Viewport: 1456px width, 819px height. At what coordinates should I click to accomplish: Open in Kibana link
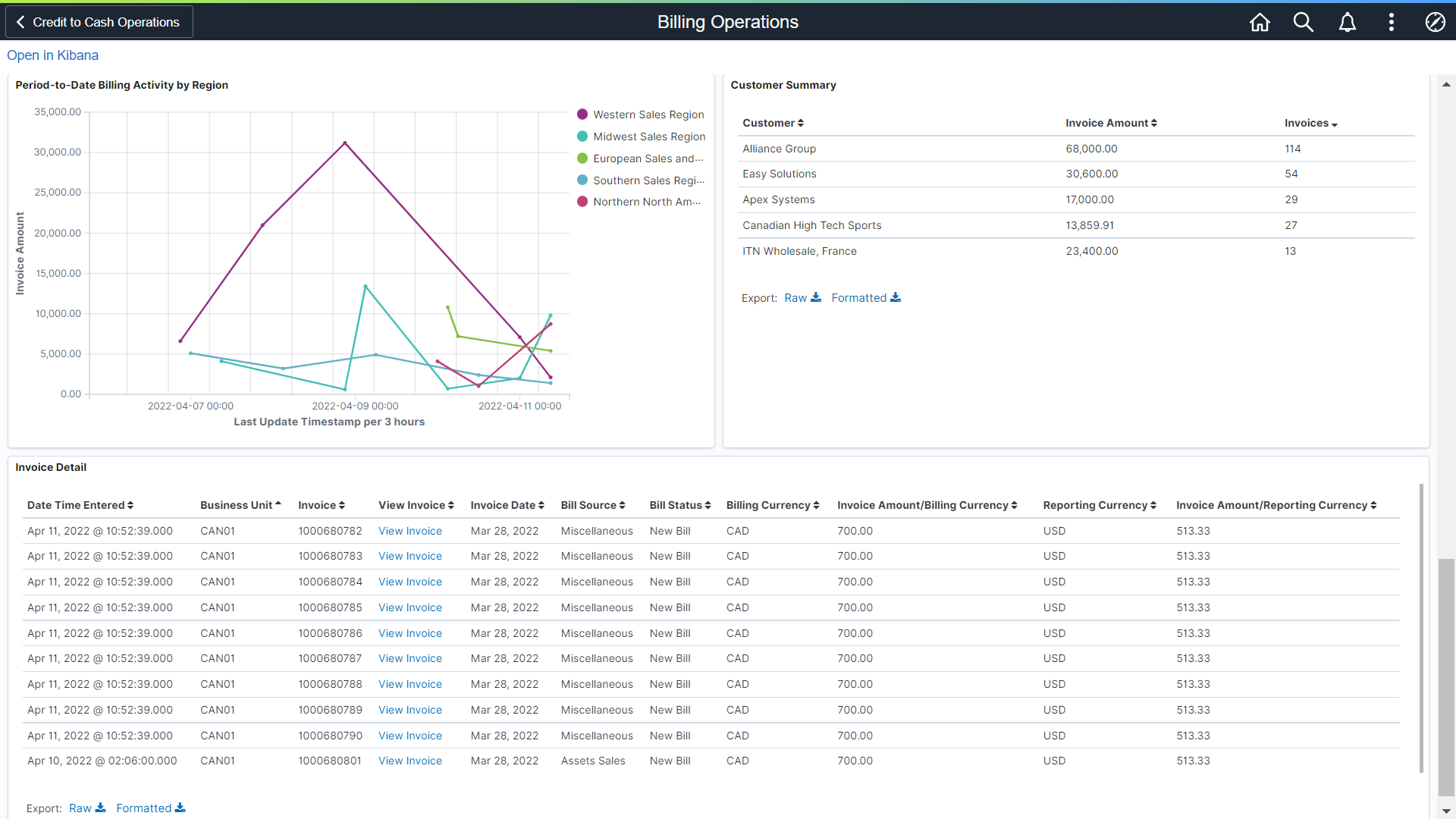point(52,55)
